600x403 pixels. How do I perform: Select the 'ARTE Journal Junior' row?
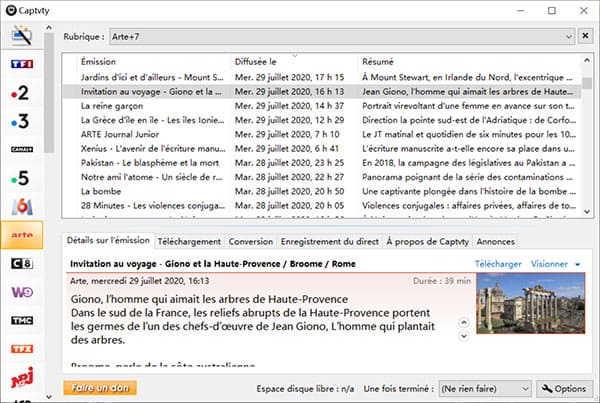(x=321, y=134)
